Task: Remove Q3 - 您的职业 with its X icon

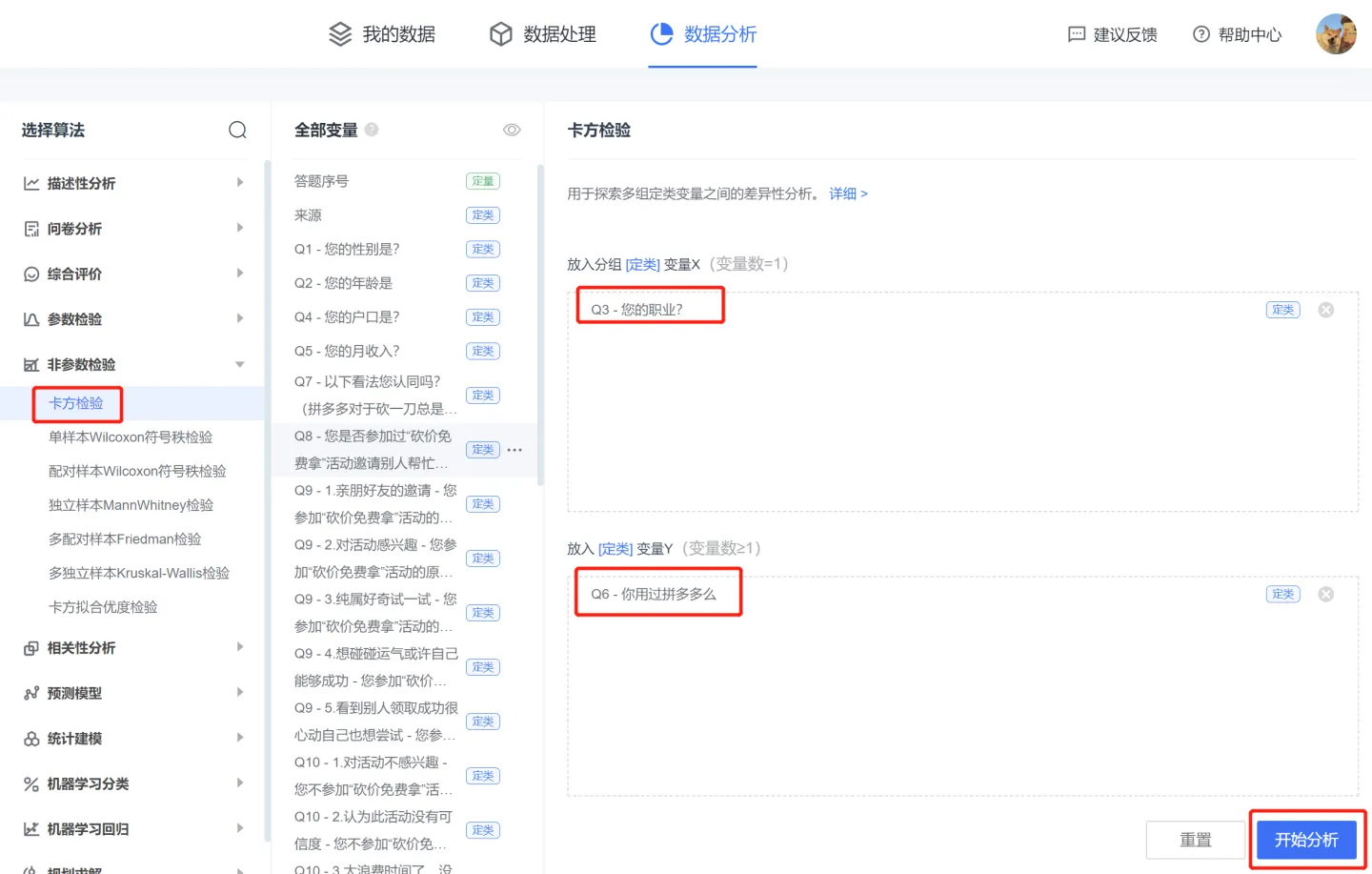Action: pos(1325,310)
